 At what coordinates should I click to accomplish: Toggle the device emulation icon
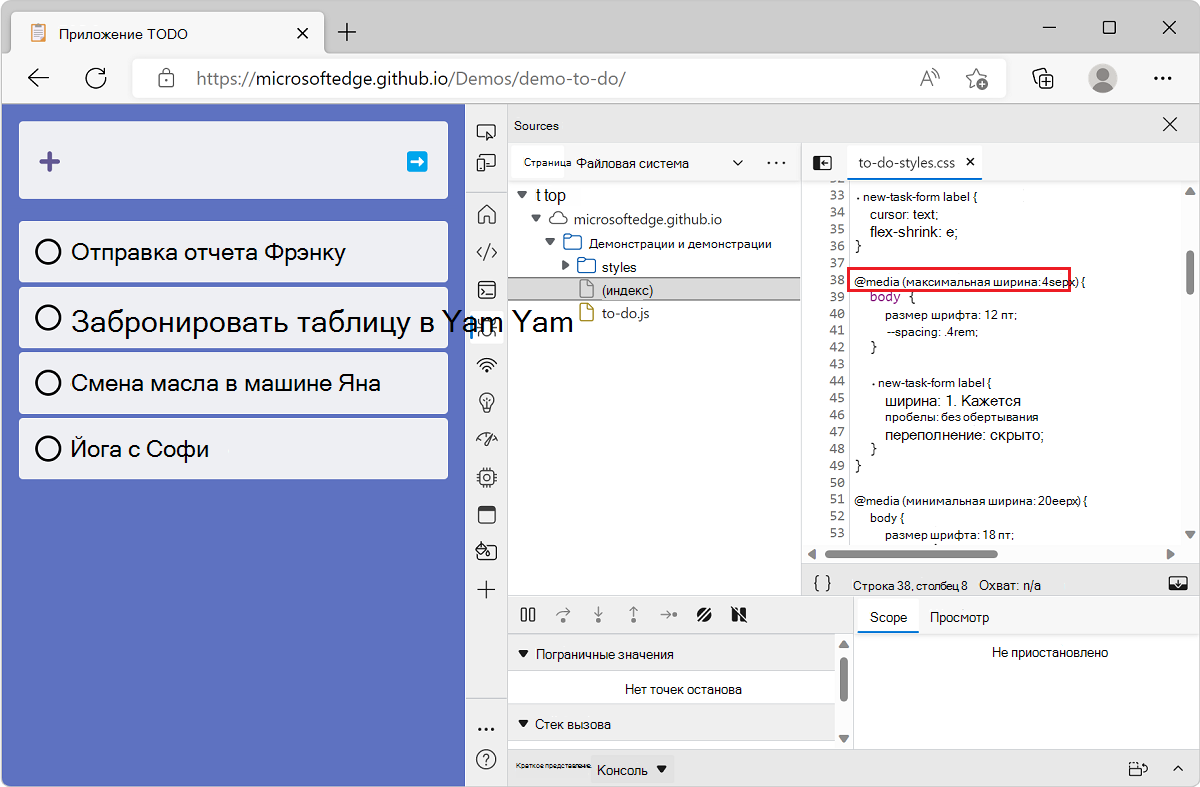tap(486, 163)
